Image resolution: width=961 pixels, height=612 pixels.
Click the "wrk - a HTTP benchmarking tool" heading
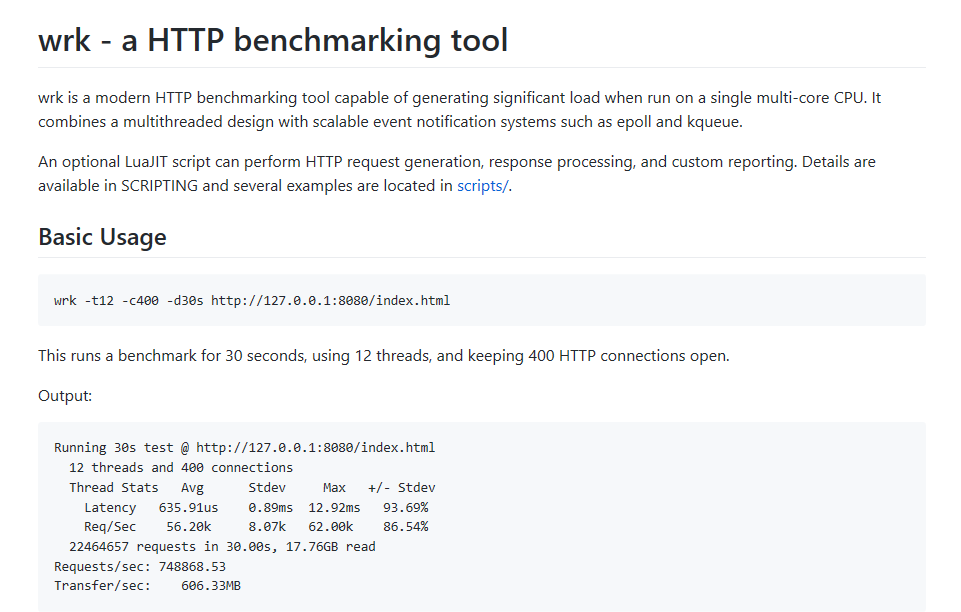(273, 41)
